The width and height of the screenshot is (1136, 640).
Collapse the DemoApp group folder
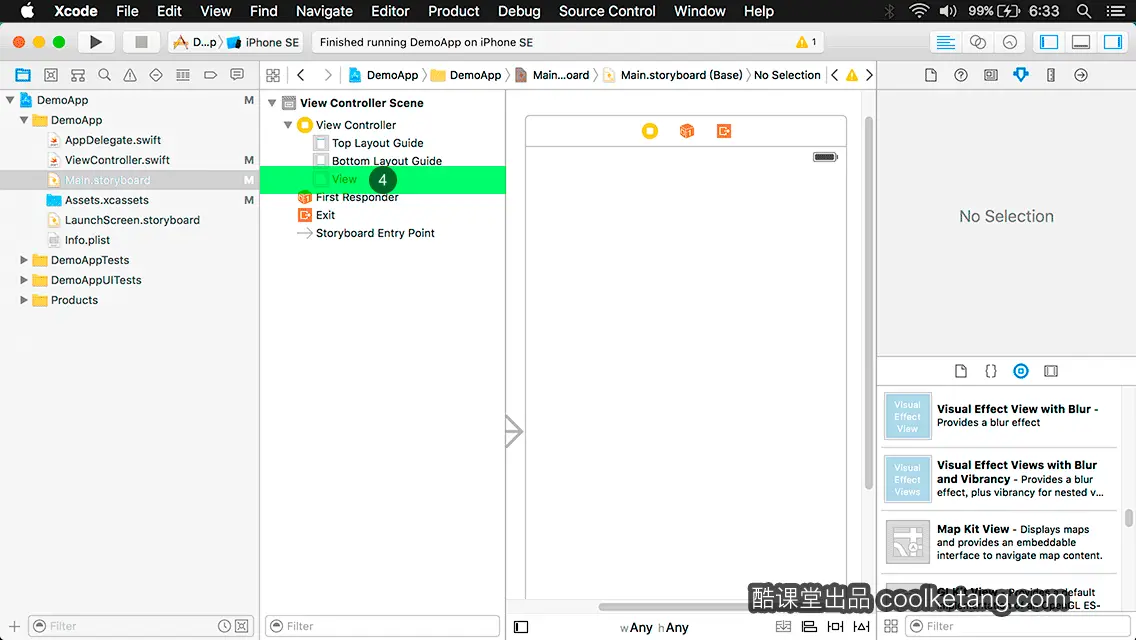[x=24, y=120]
